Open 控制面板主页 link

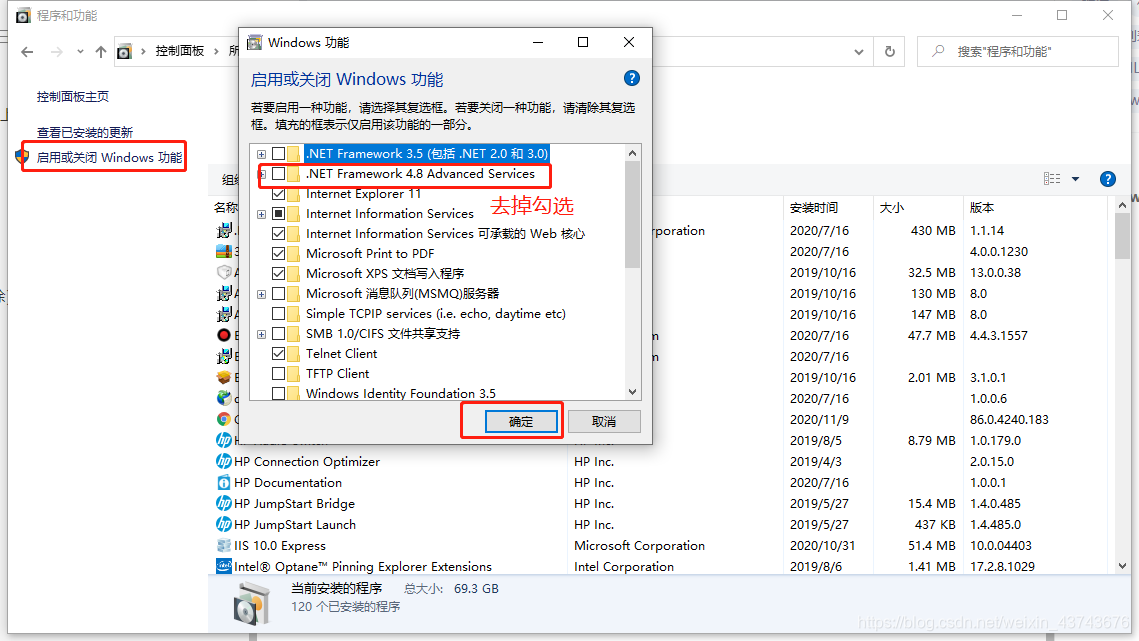[73, 97]
